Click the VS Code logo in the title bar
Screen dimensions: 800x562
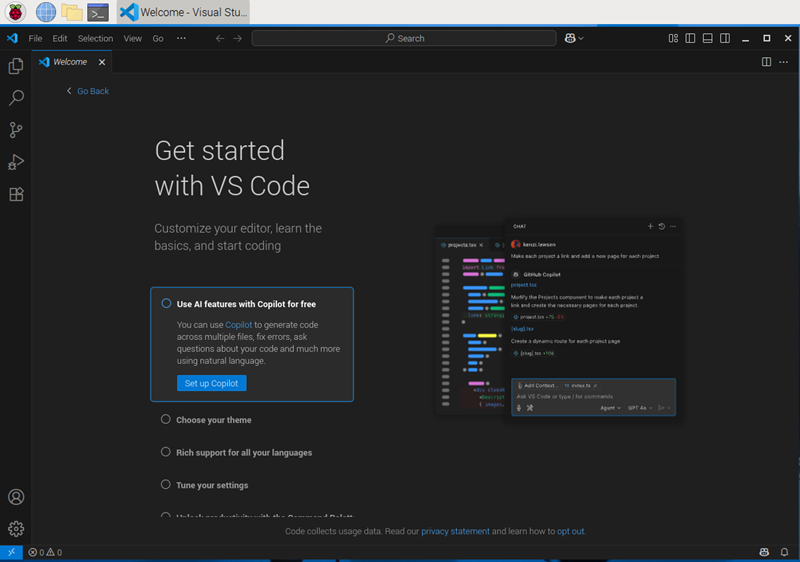coord(12,38)
